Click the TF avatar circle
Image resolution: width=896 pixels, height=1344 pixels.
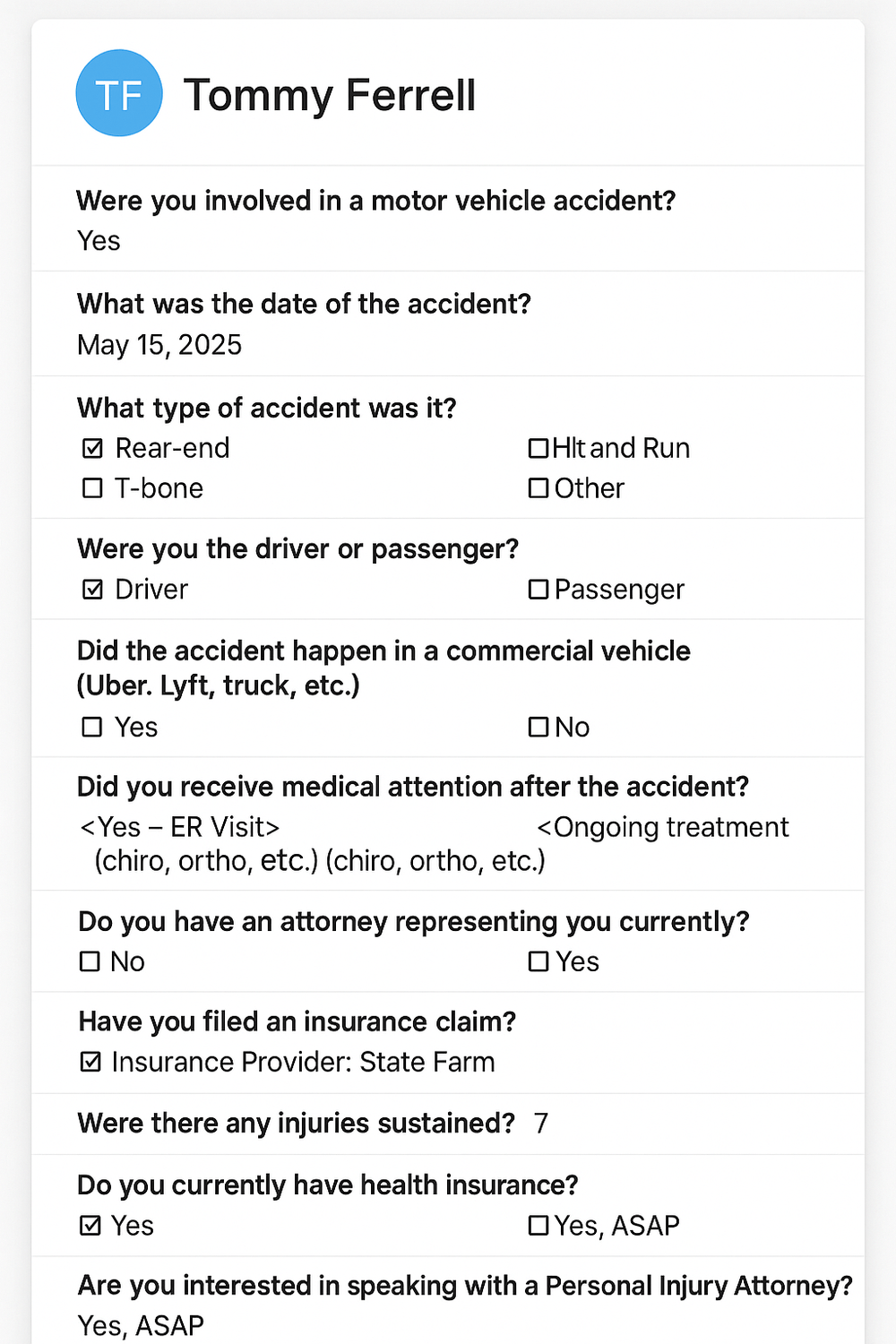(119, 93)
